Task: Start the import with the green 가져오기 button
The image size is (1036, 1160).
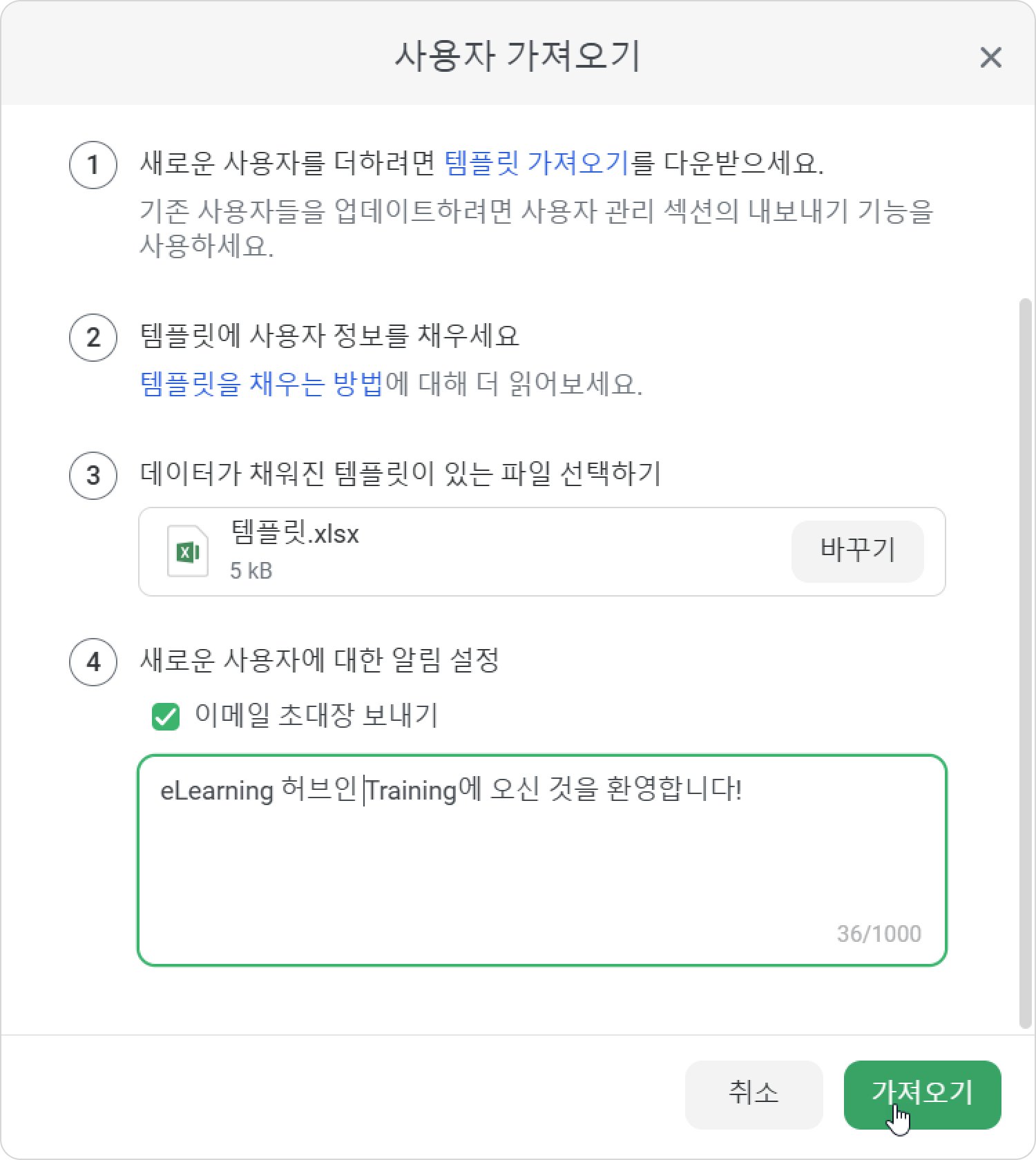Action: point(922,1094)
